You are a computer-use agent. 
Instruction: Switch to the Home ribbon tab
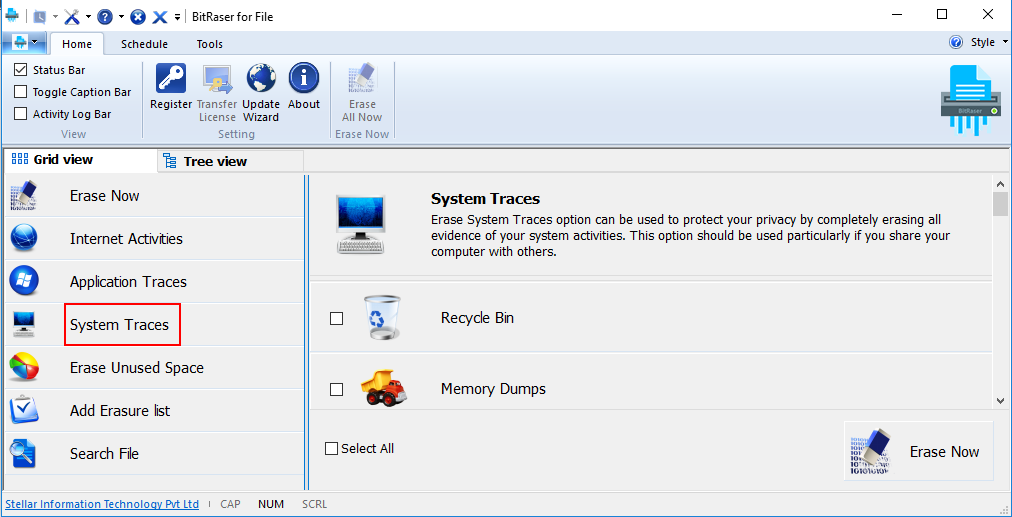tap(77, 44)
